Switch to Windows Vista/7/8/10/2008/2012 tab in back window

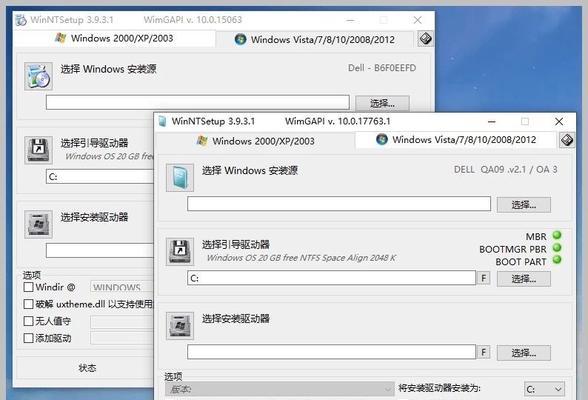point(315,39)
